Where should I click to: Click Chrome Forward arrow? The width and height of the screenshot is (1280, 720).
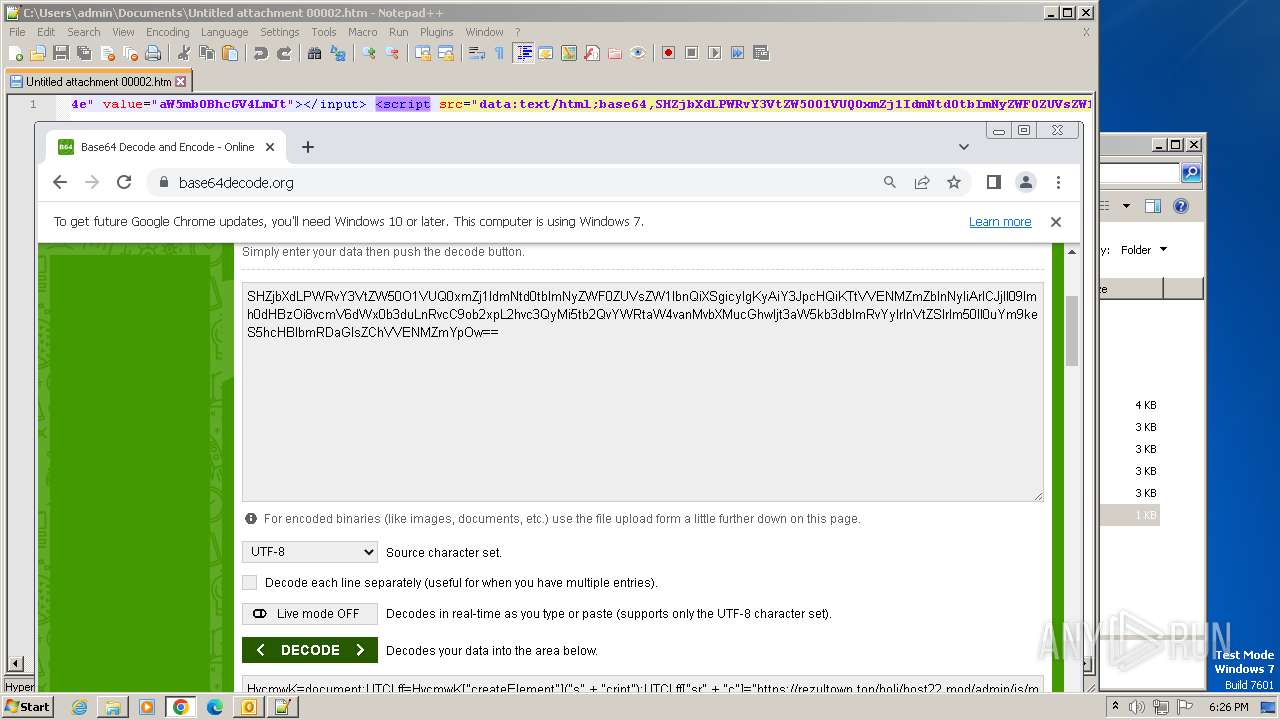click(92, 182)
